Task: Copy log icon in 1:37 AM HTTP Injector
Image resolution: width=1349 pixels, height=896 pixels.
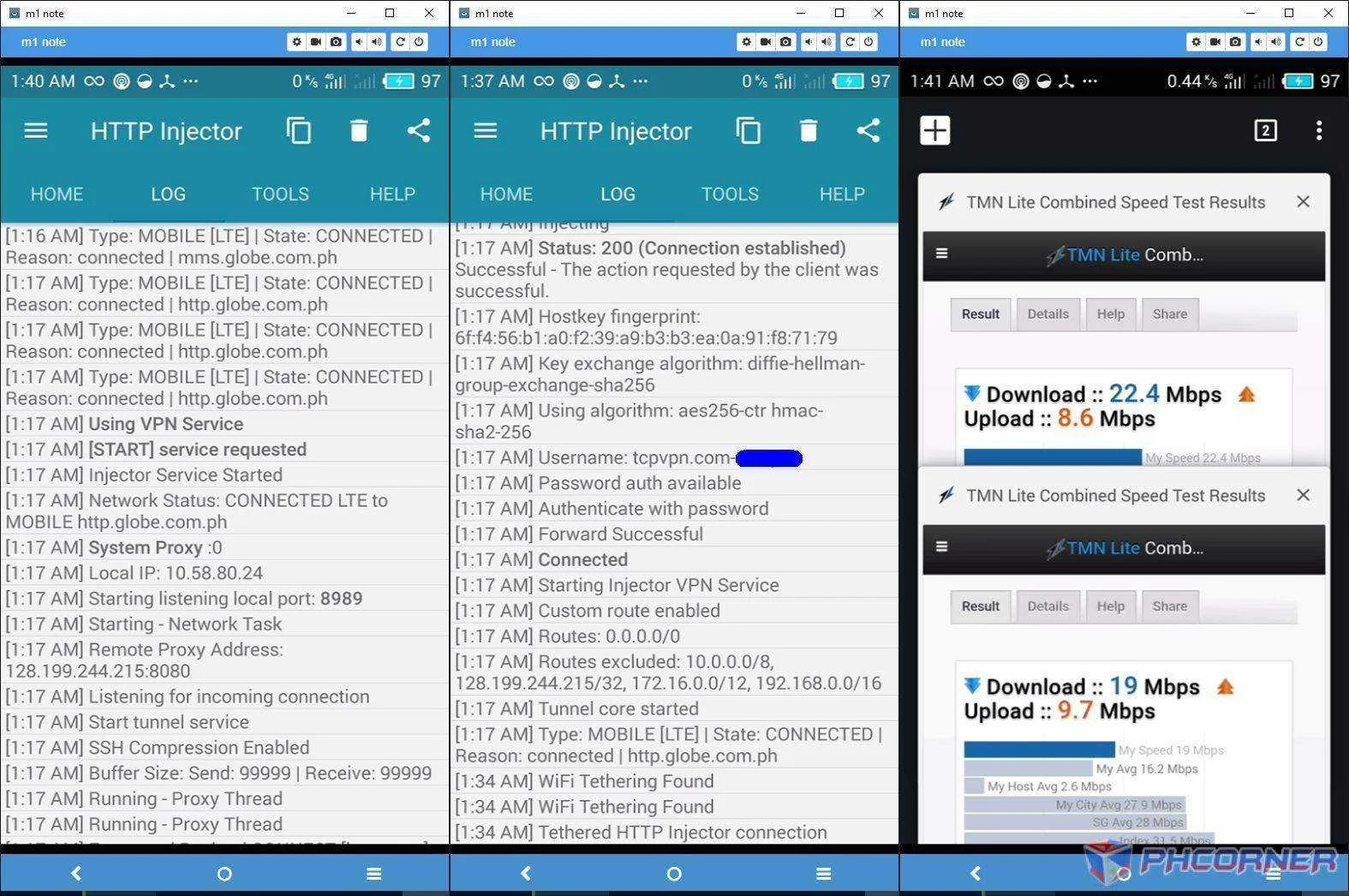Action: coord(748,130)
